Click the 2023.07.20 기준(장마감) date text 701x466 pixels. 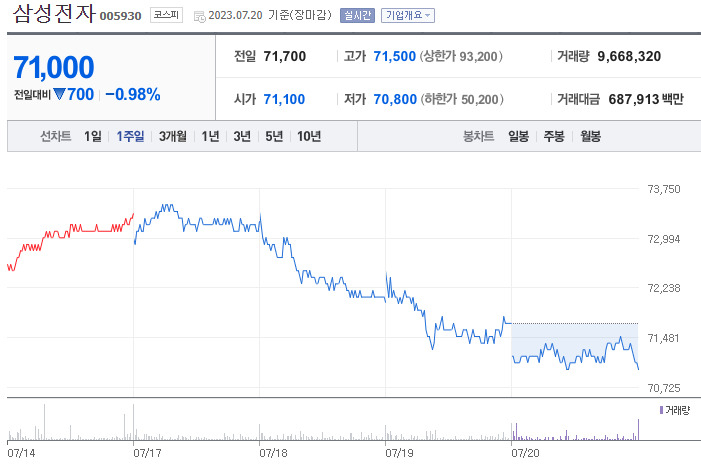pos(270,15)
